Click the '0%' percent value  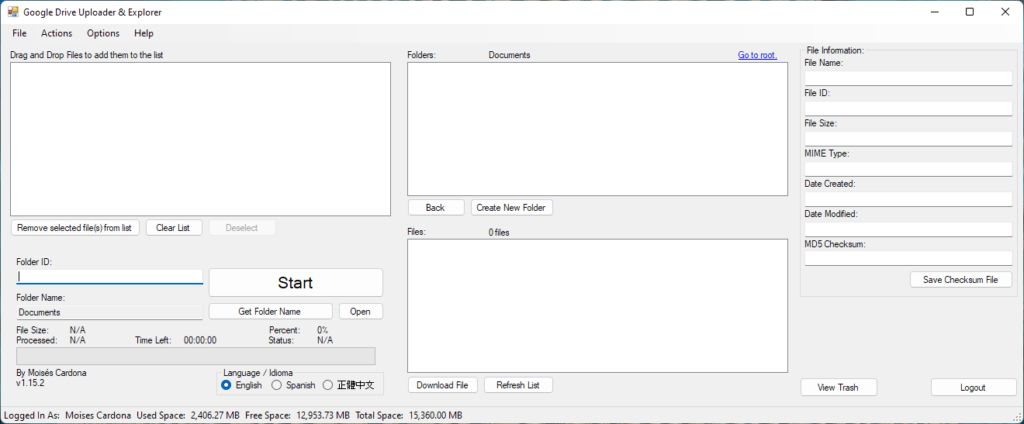click(323, 331)
